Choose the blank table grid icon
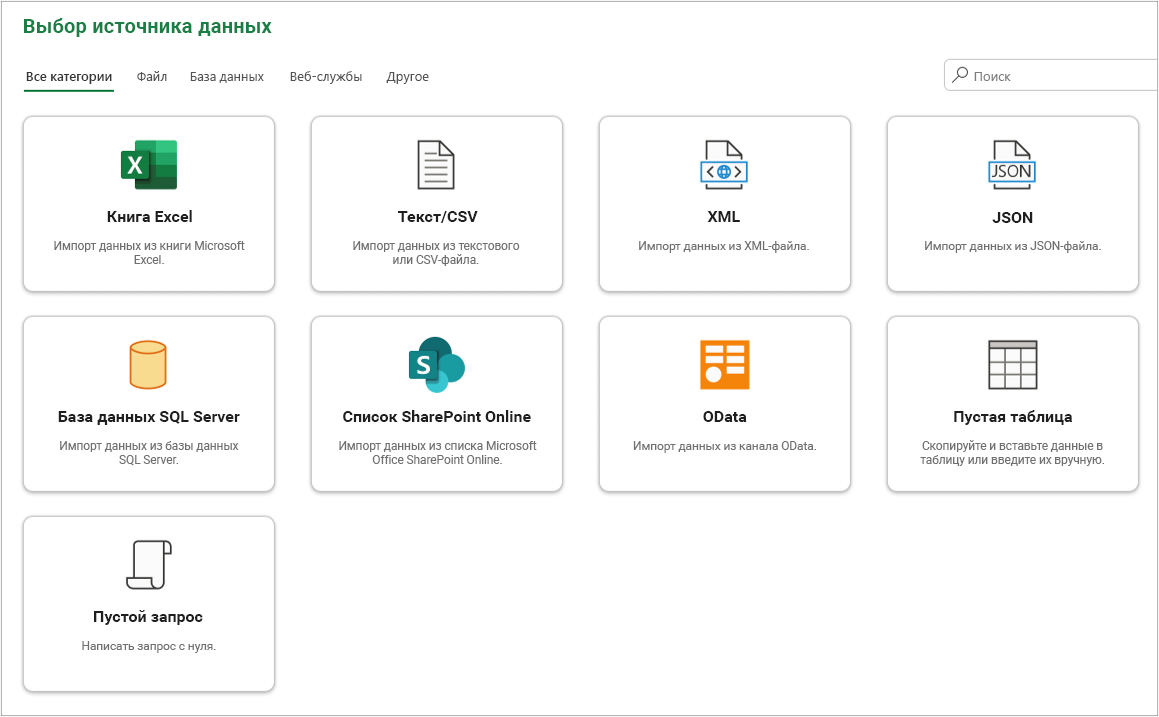The height and width of the screenshot is (717, 1159). [x=1013, y=364]
